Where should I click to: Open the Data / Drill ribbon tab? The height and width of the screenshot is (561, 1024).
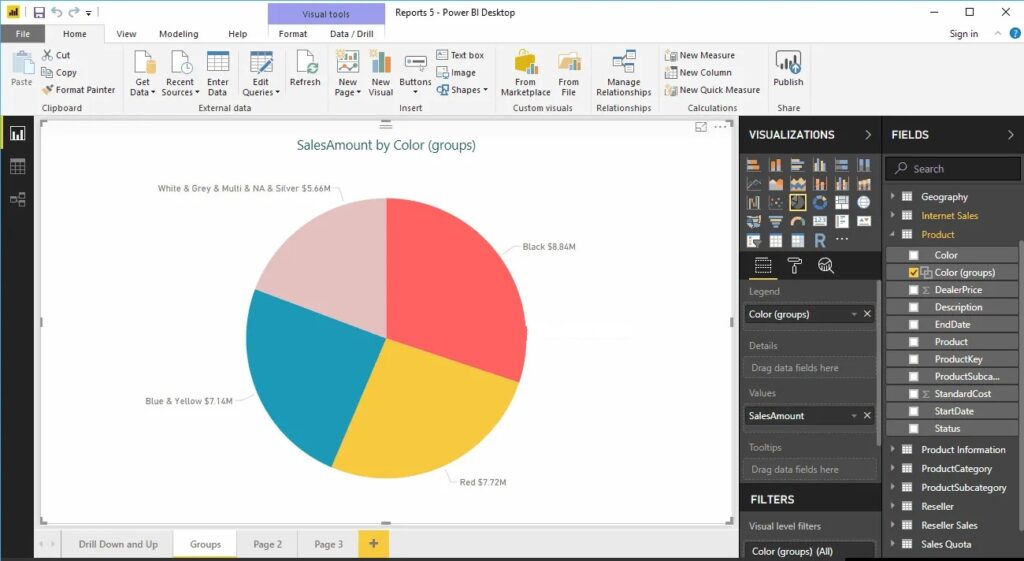click(351, 34)
